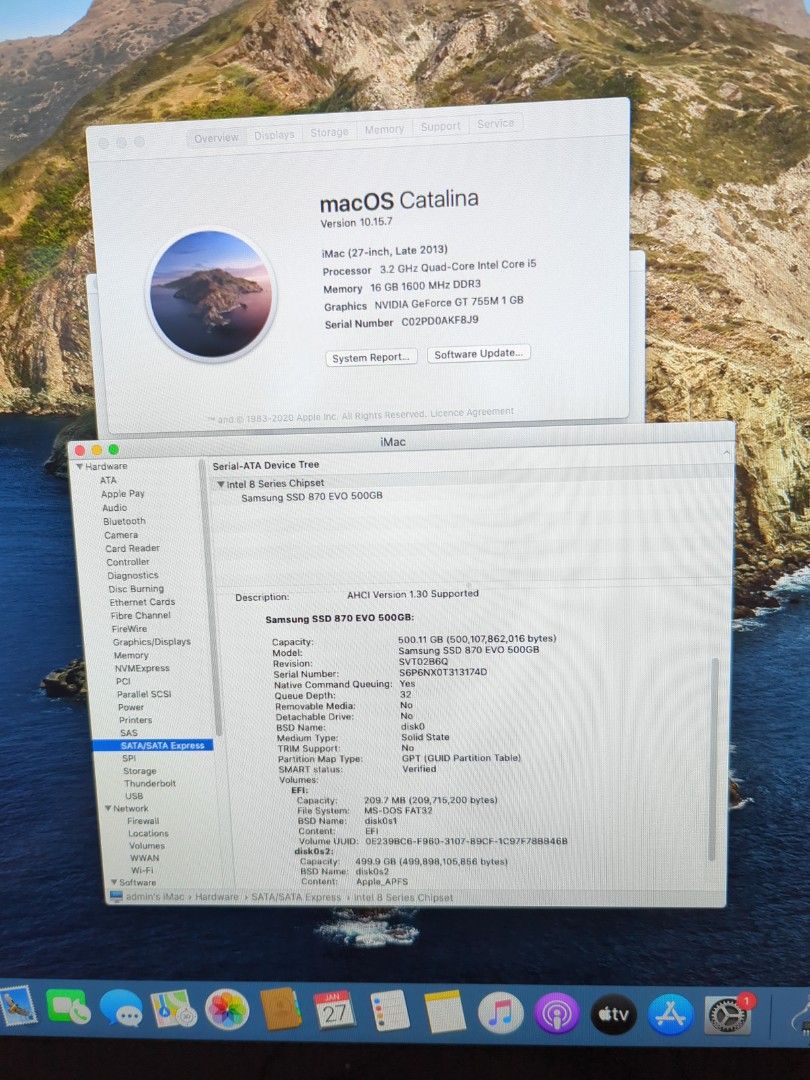Switch to the Memory tab
Image resolution: width=810 pixels, height=1080 pixels.
pos(384,129)
